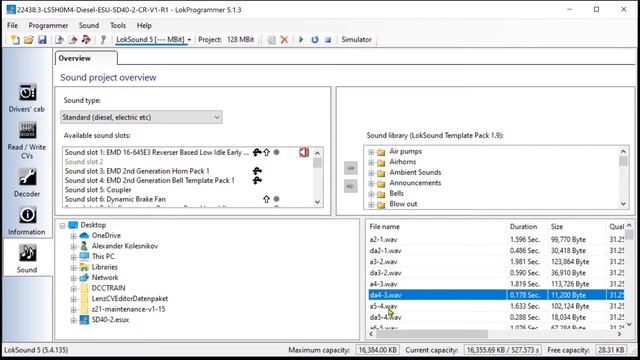Select the Sound sidebar panel
Image resolution: width=640 pixels, height=360 pixels.
[x=27, y=258]
